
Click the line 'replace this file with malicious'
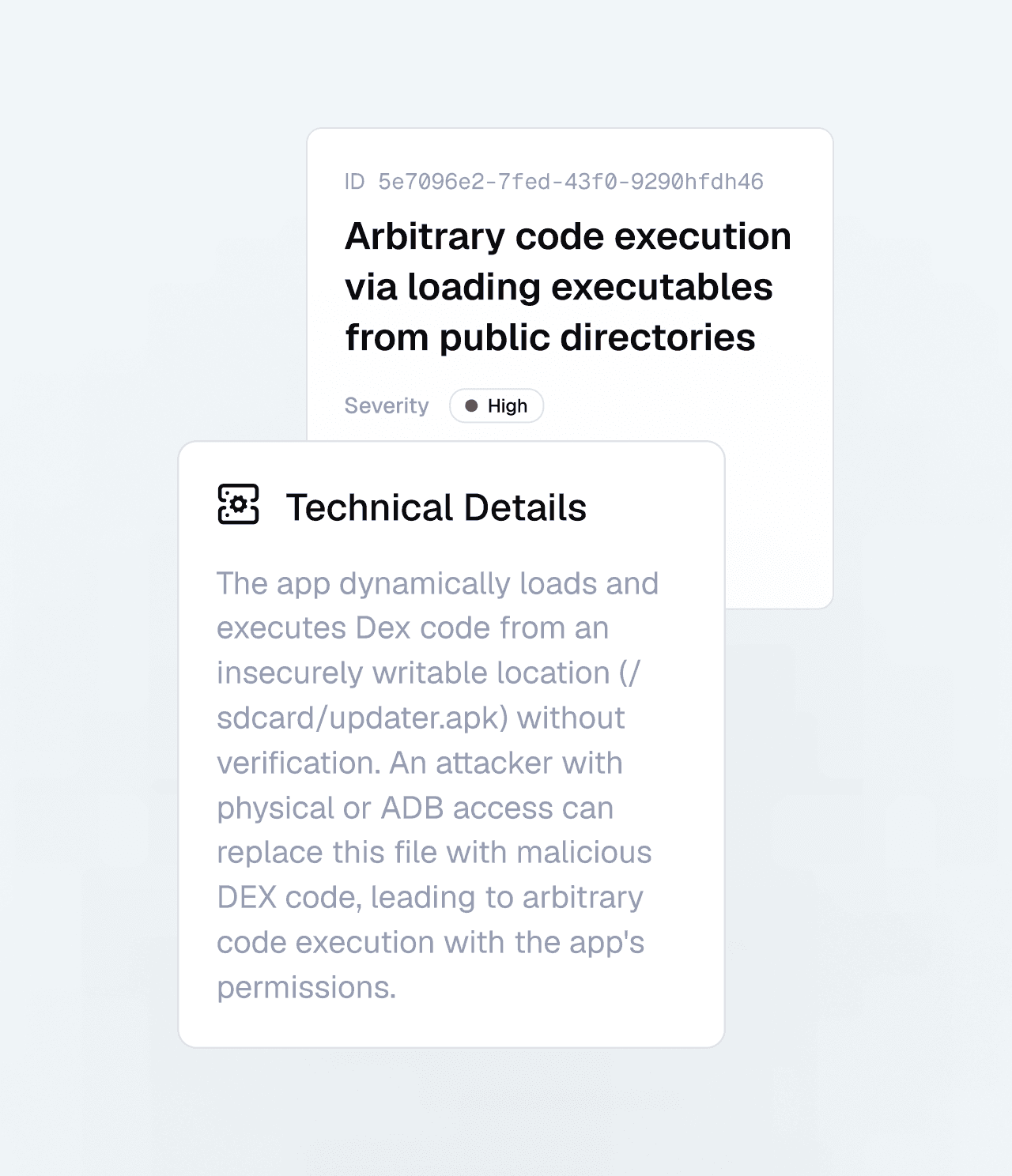coord(434,853)
